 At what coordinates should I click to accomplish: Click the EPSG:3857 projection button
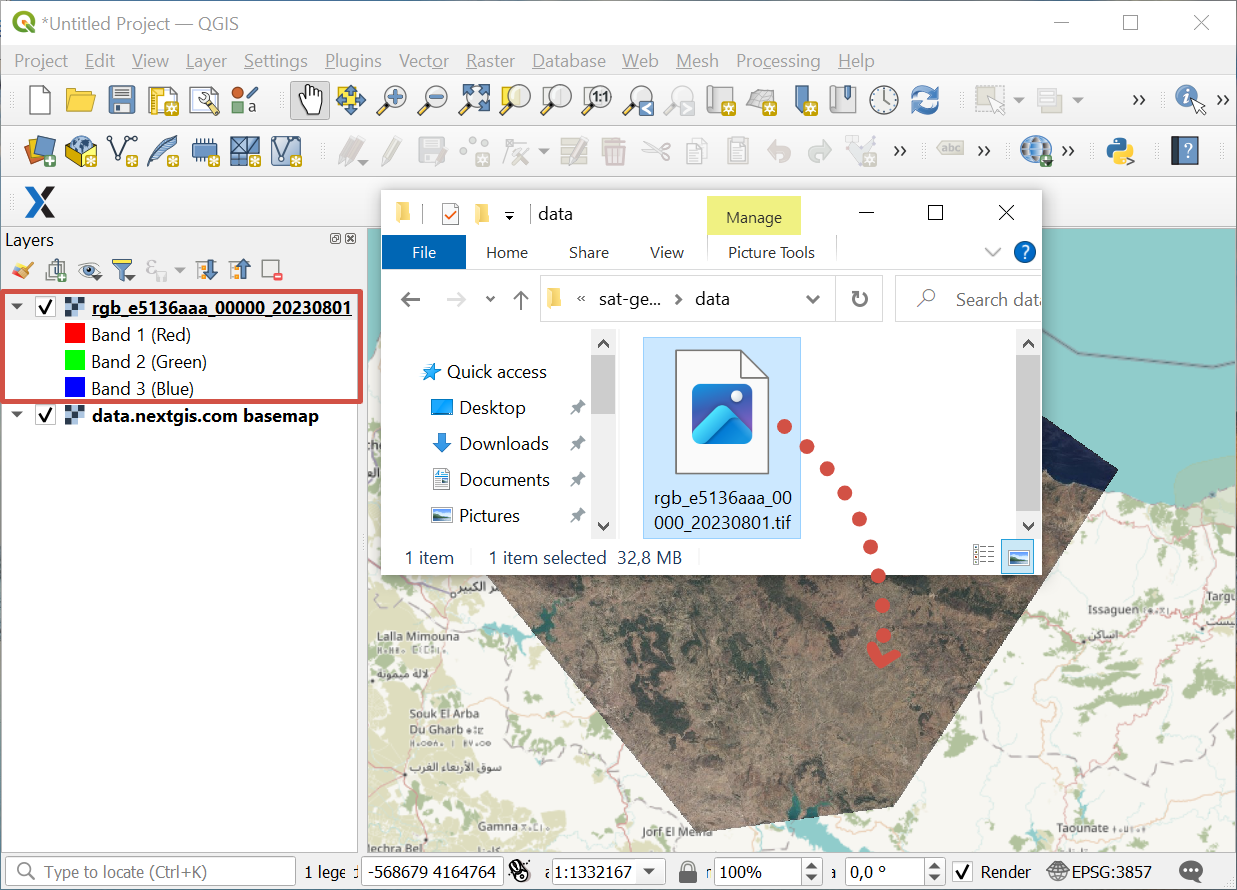tap(1097, 872)
